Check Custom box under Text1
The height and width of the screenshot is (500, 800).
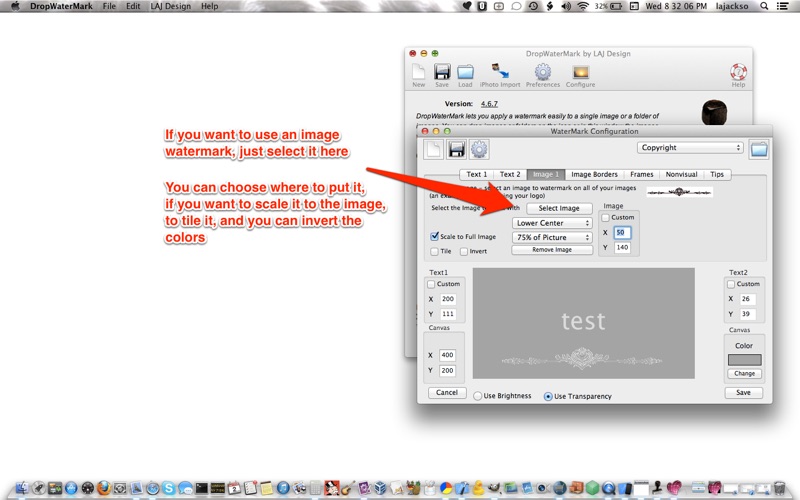click(431, 284)
